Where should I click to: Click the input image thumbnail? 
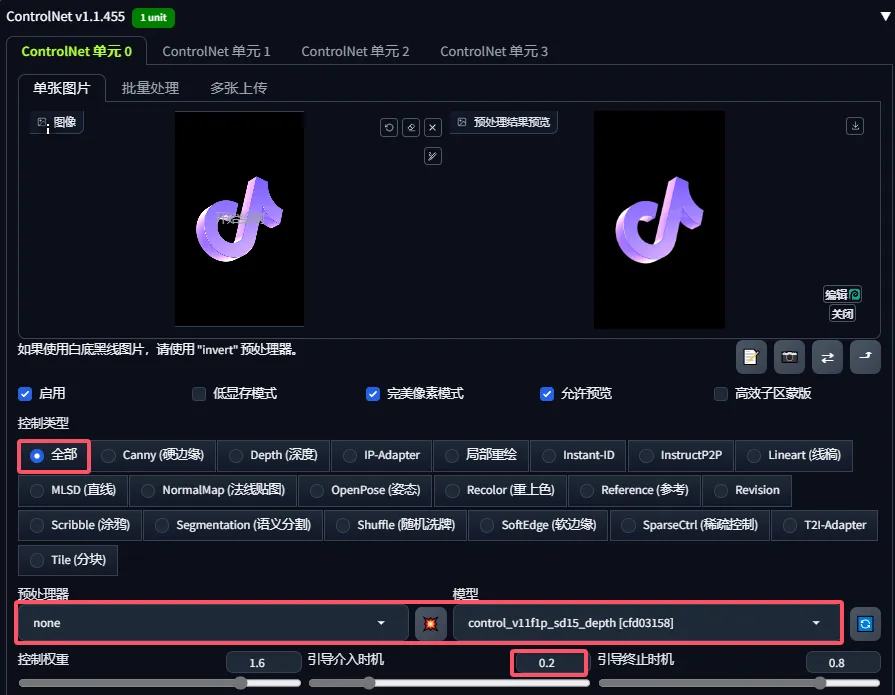239,219
